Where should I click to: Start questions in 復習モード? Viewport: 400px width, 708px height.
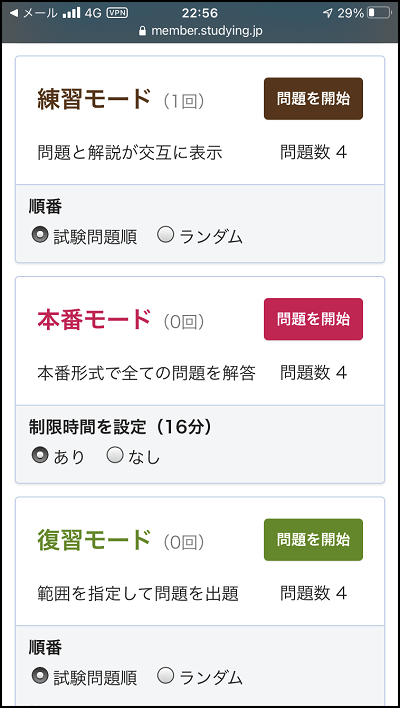(x=313, y=540)
